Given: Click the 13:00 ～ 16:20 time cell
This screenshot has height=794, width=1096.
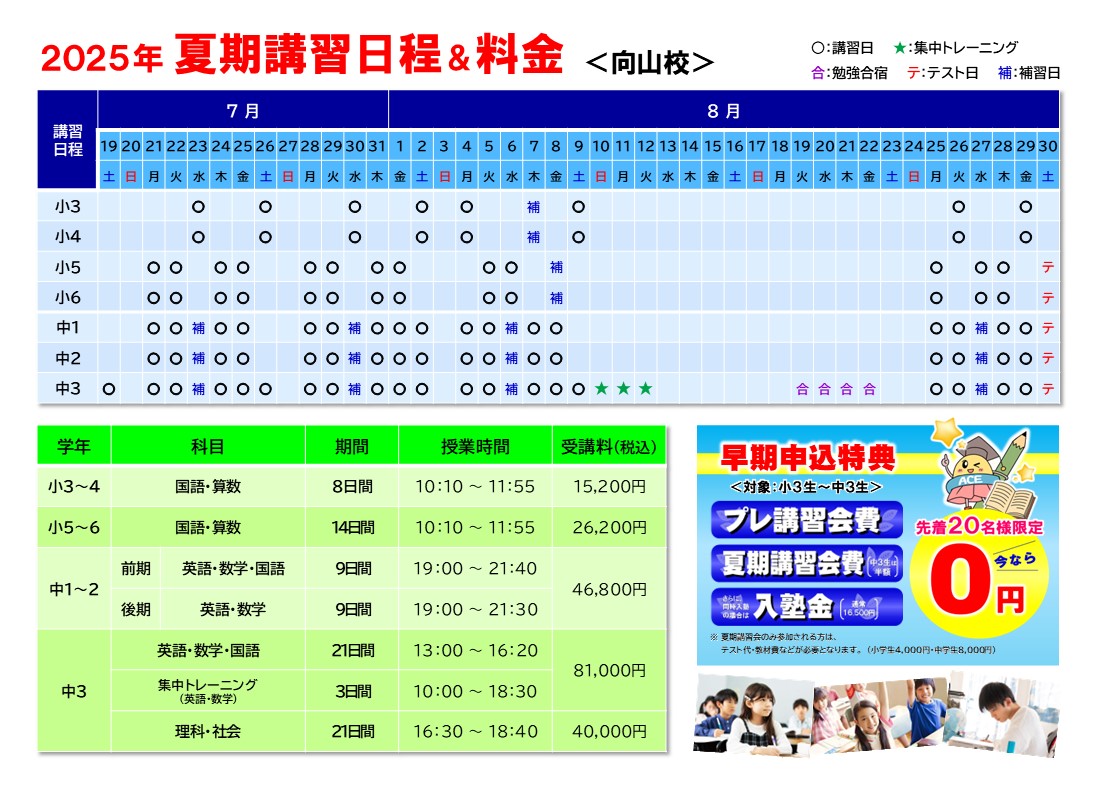Looking at the screenshot, I should (x=475, y=650).
